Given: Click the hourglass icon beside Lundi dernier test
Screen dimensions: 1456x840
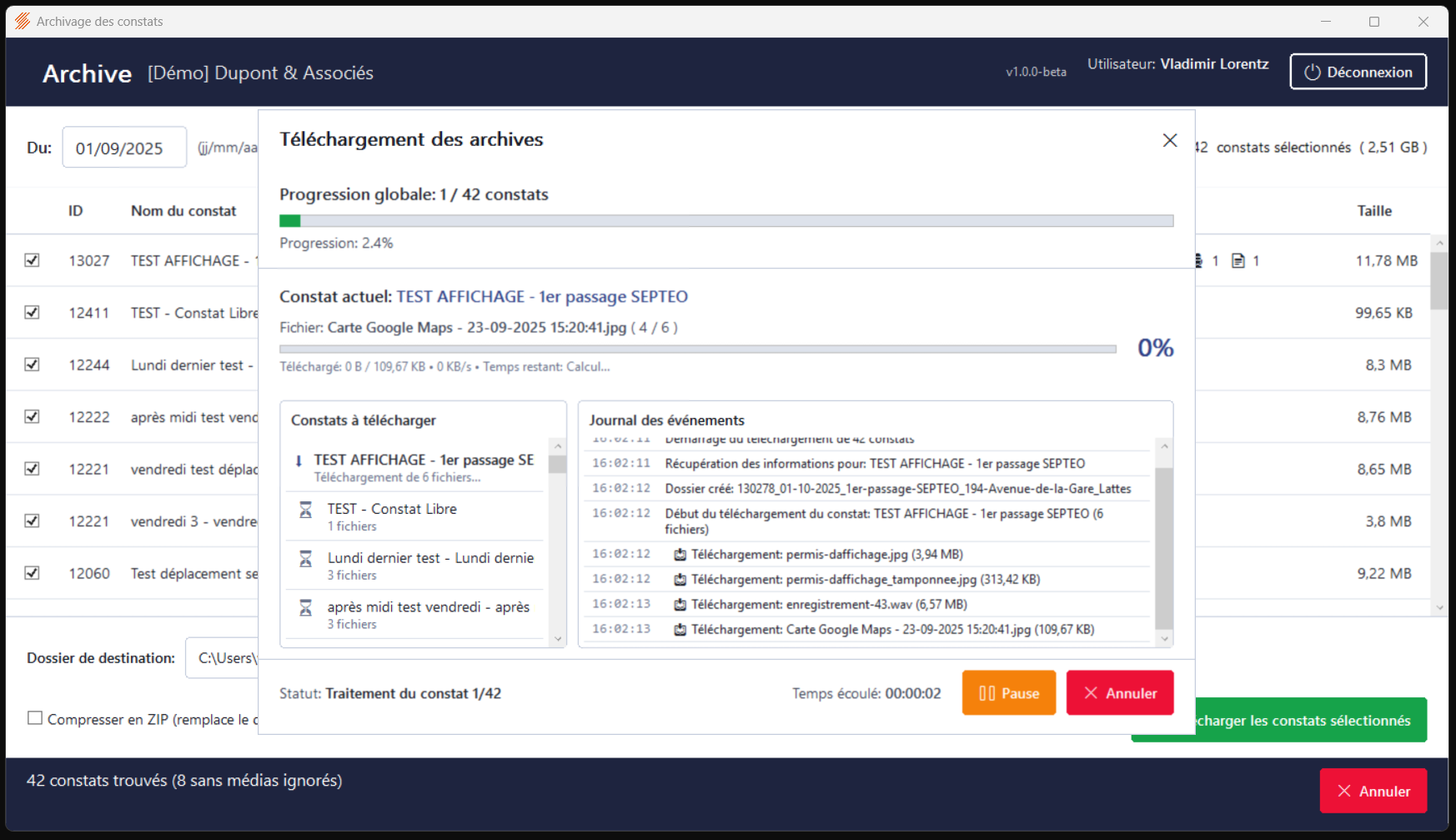Looking at the screenshot, I should coord(305,559).
